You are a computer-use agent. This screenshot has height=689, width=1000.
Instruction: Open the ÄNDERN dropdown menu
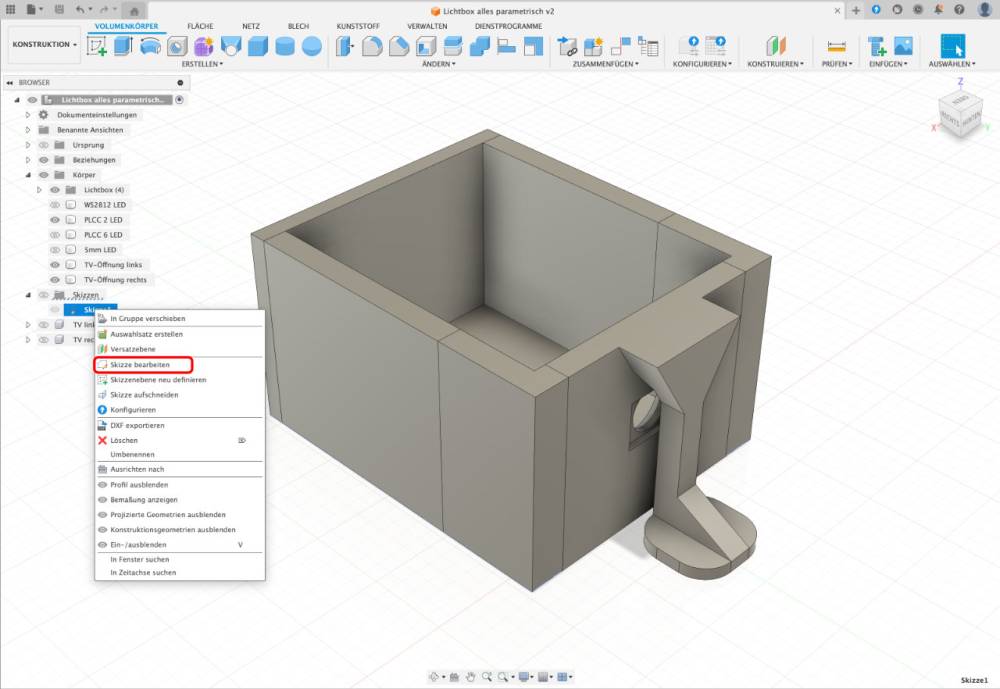point(438,64)
